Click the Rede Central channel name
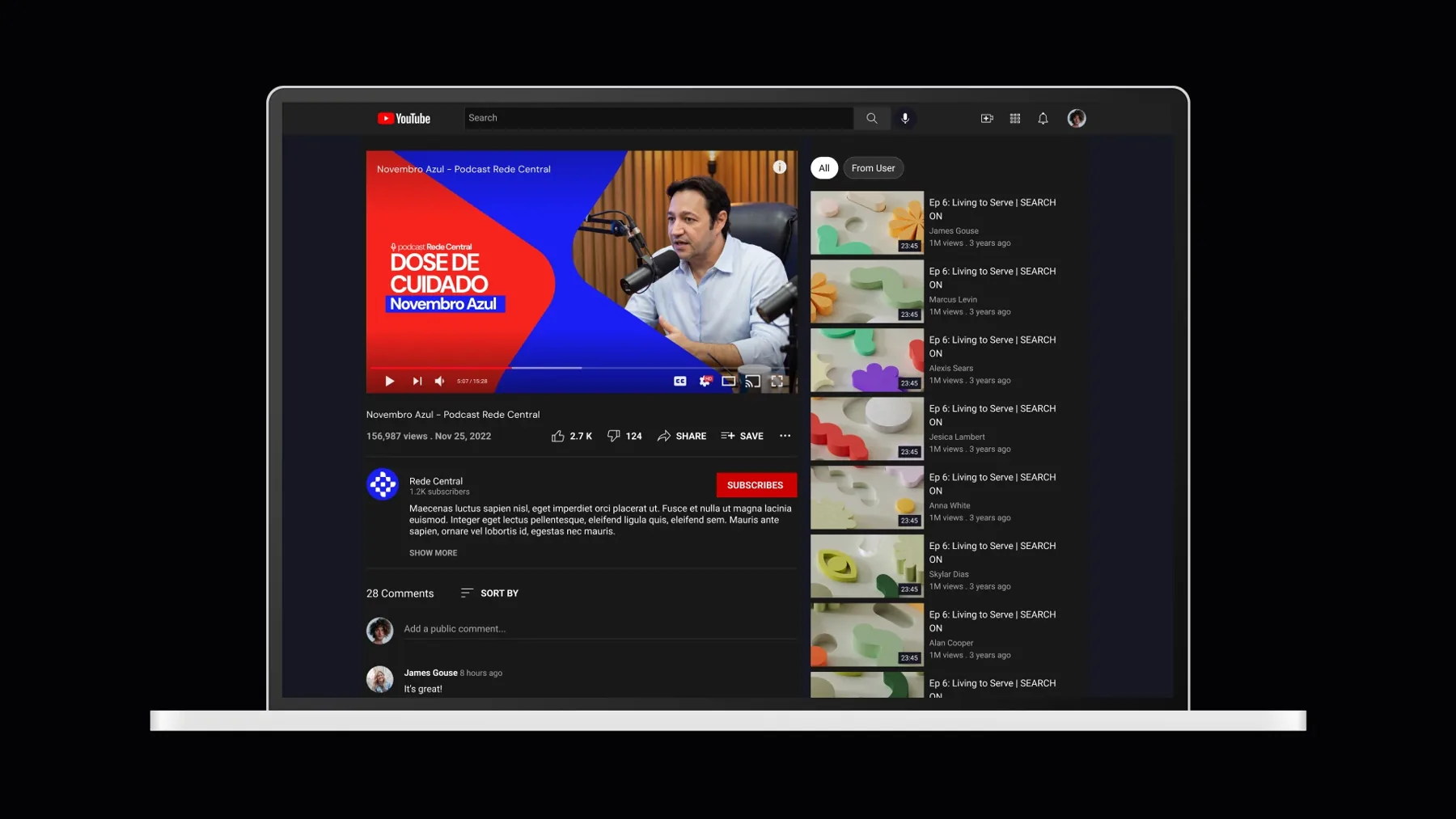This screenshot has width=1456, height=819. (x=435, y=480)
